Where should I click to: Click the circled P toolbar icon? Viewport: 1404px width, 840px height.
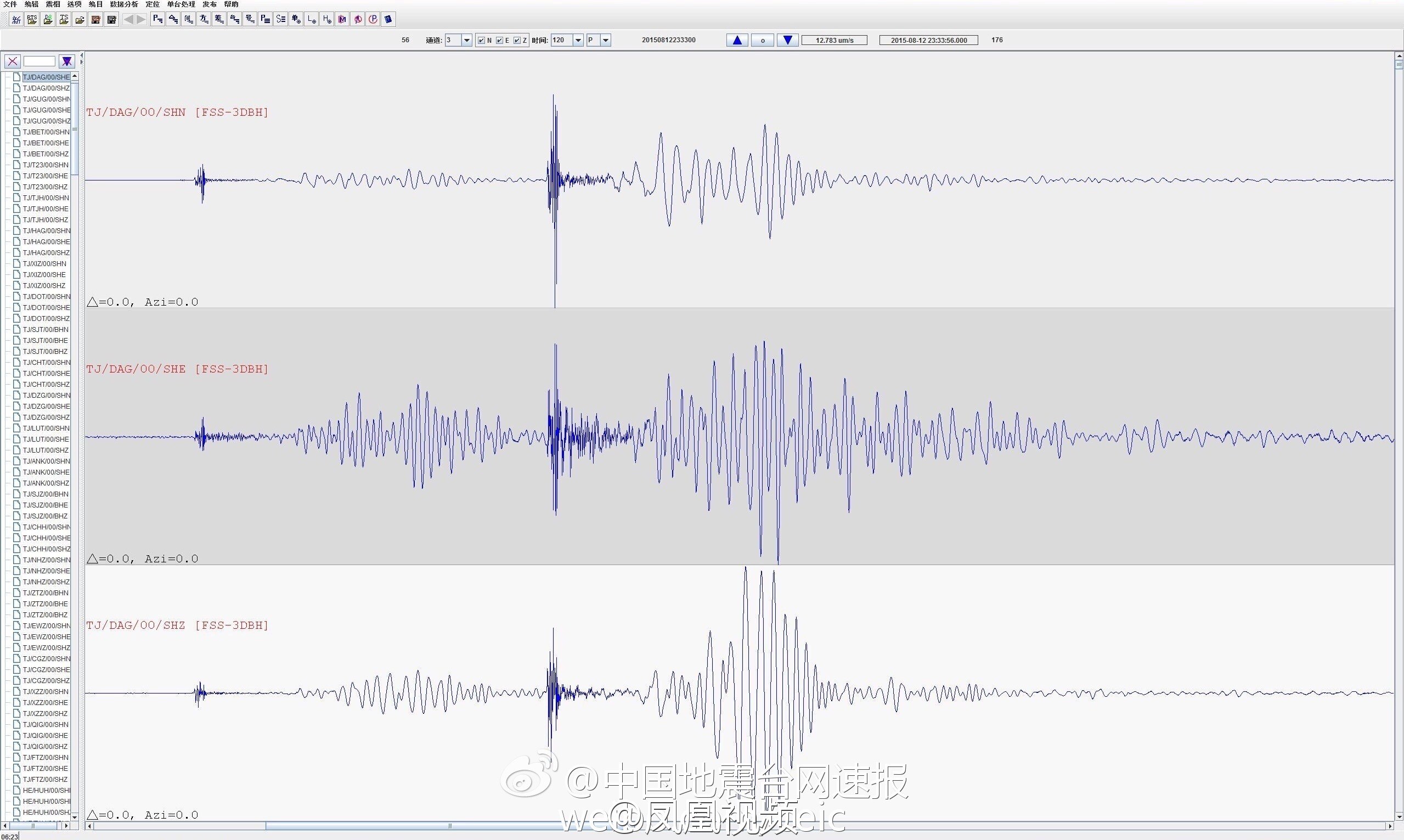pos(373,19)
